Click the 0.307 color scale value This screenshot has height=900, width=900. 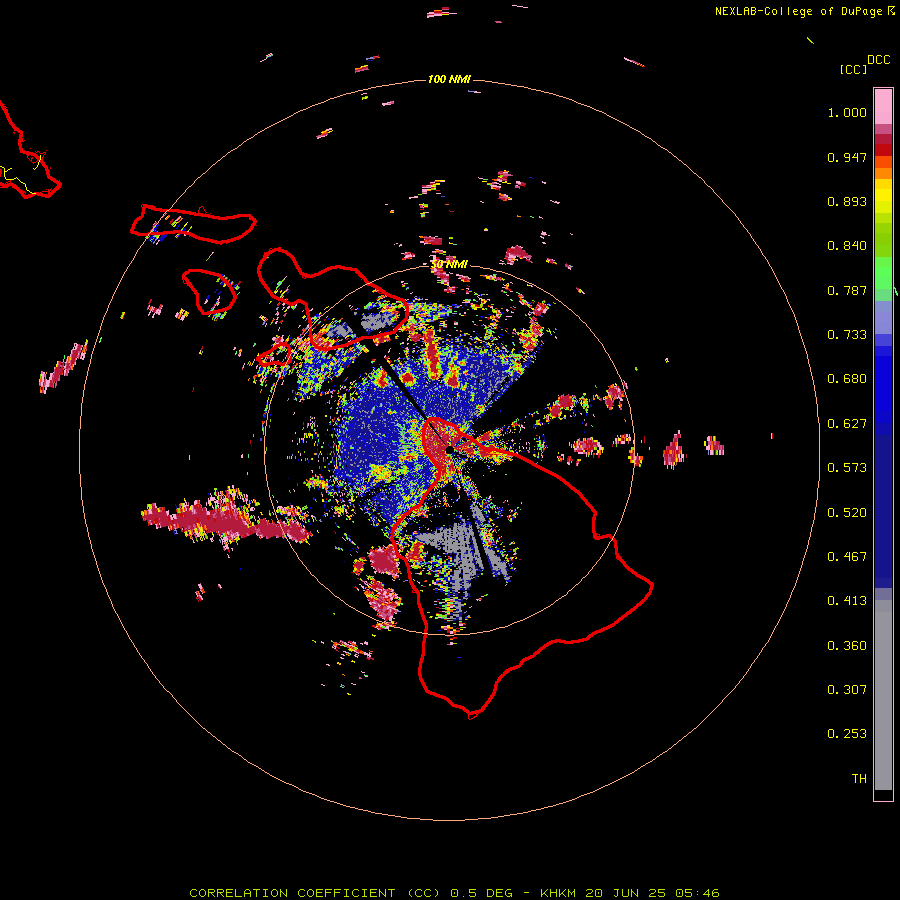[847, 690]
